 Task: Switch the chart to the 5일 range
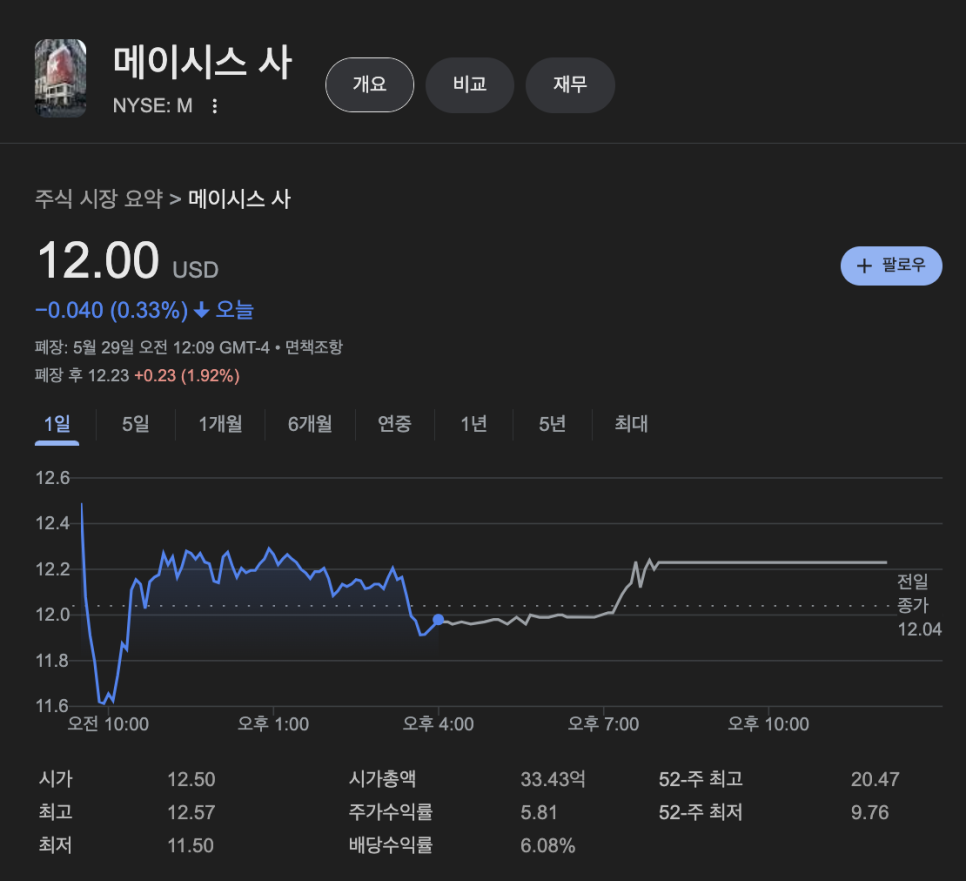(x=136, y=424)
